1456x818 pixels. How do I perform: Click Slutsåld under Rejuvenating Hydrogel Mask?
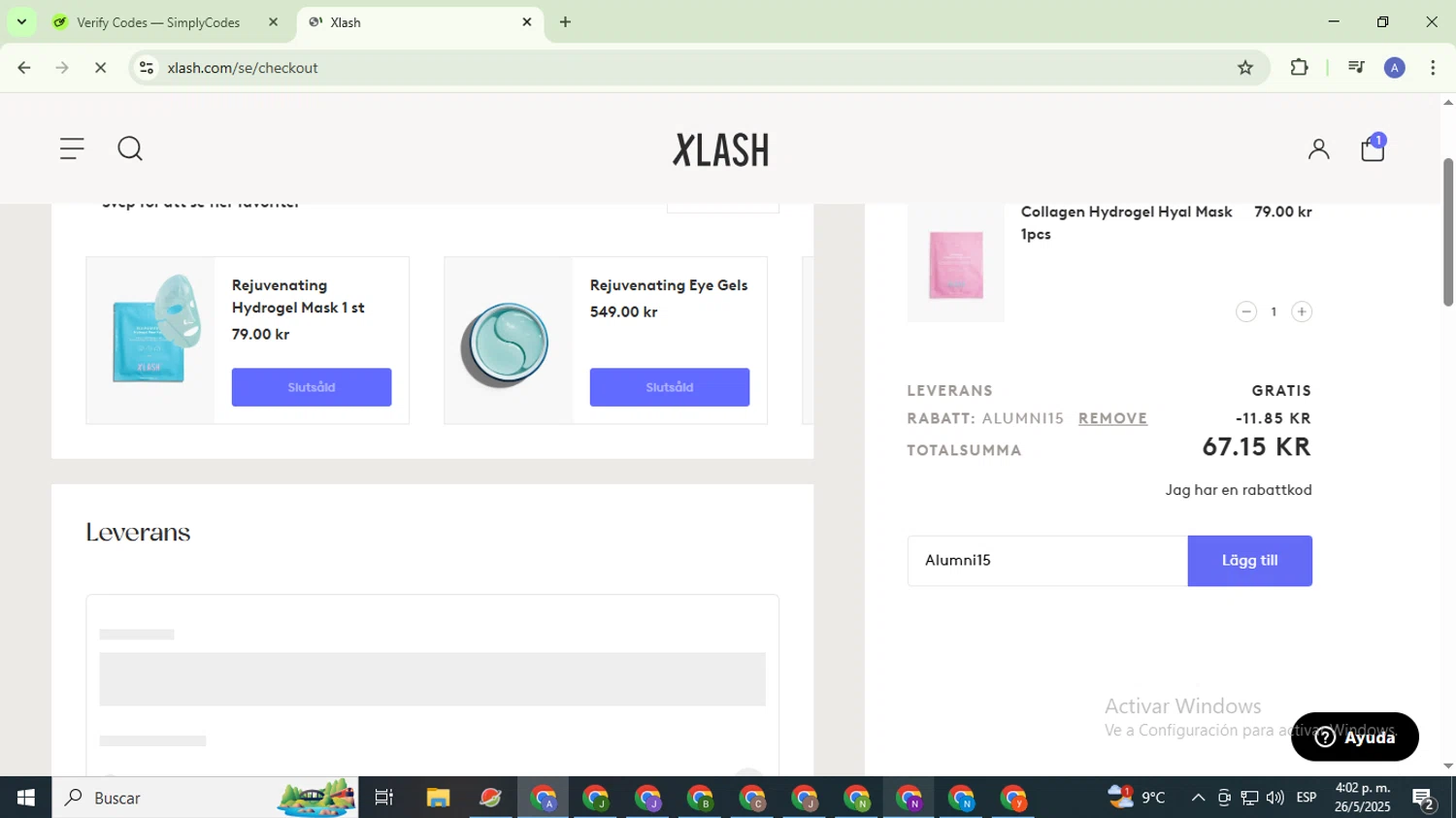click(312, 387)
